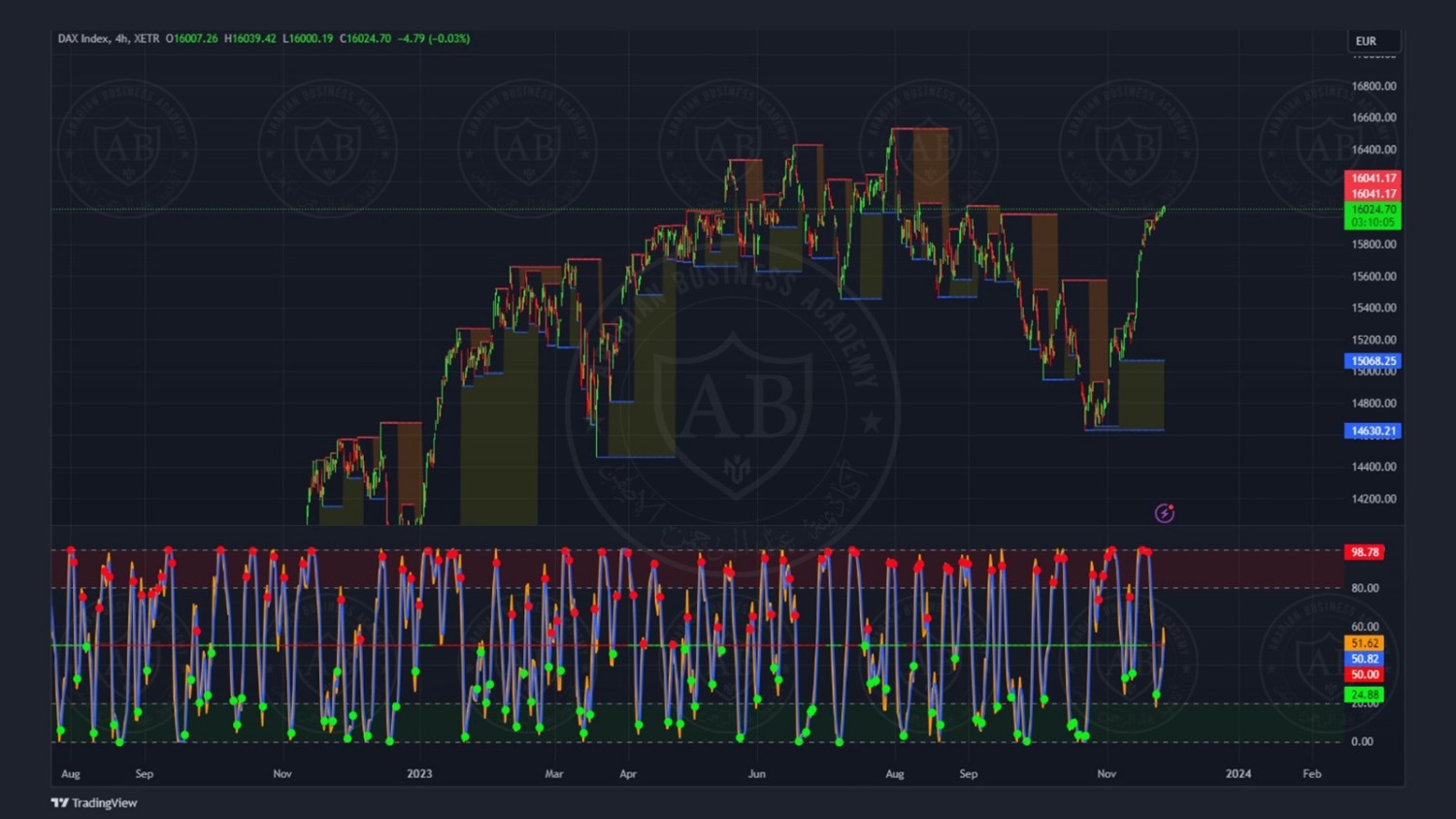Click the blue 14630.21 price level label
This screenshot has height=819, width=1456.
[x=1373, y=431]
